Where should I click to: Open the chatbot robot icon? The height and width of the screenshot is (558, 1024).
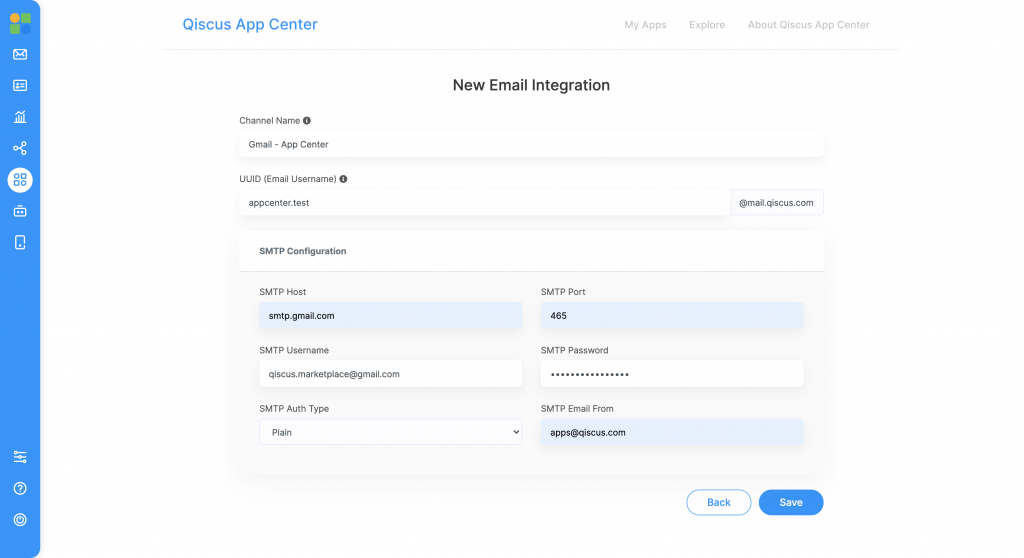[20, 211]
